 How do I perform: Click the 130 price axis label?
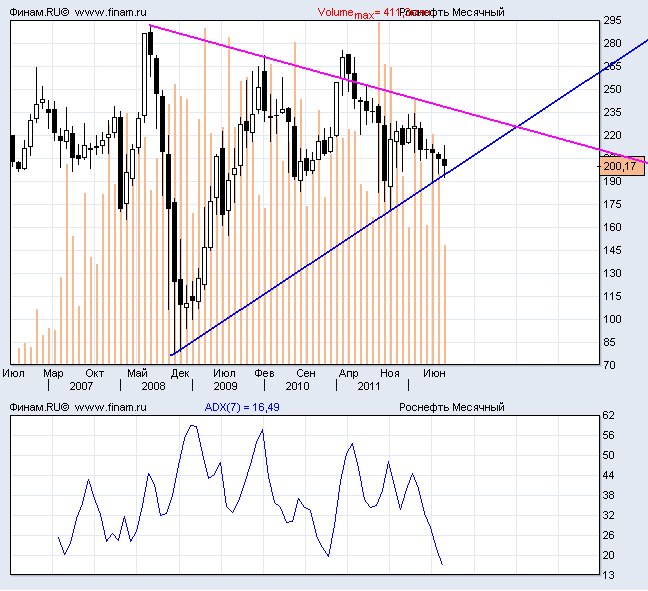point(612,274)
